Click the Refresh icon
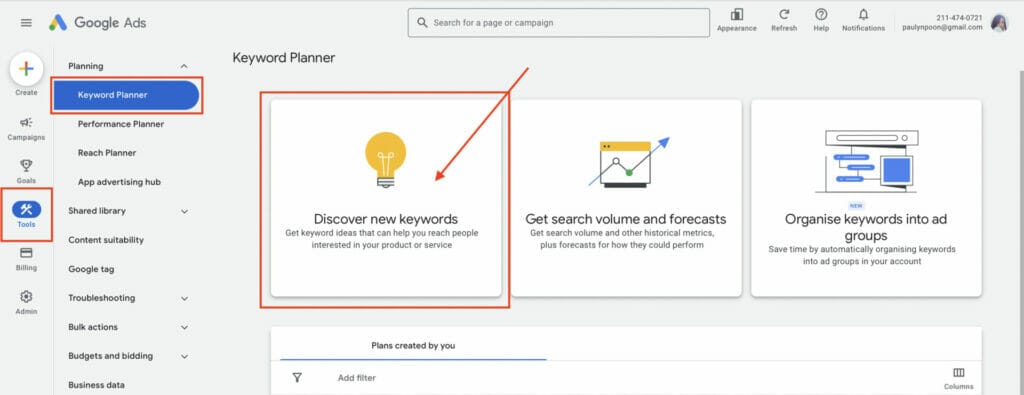The image size is (1024, 395). [784, 14]
